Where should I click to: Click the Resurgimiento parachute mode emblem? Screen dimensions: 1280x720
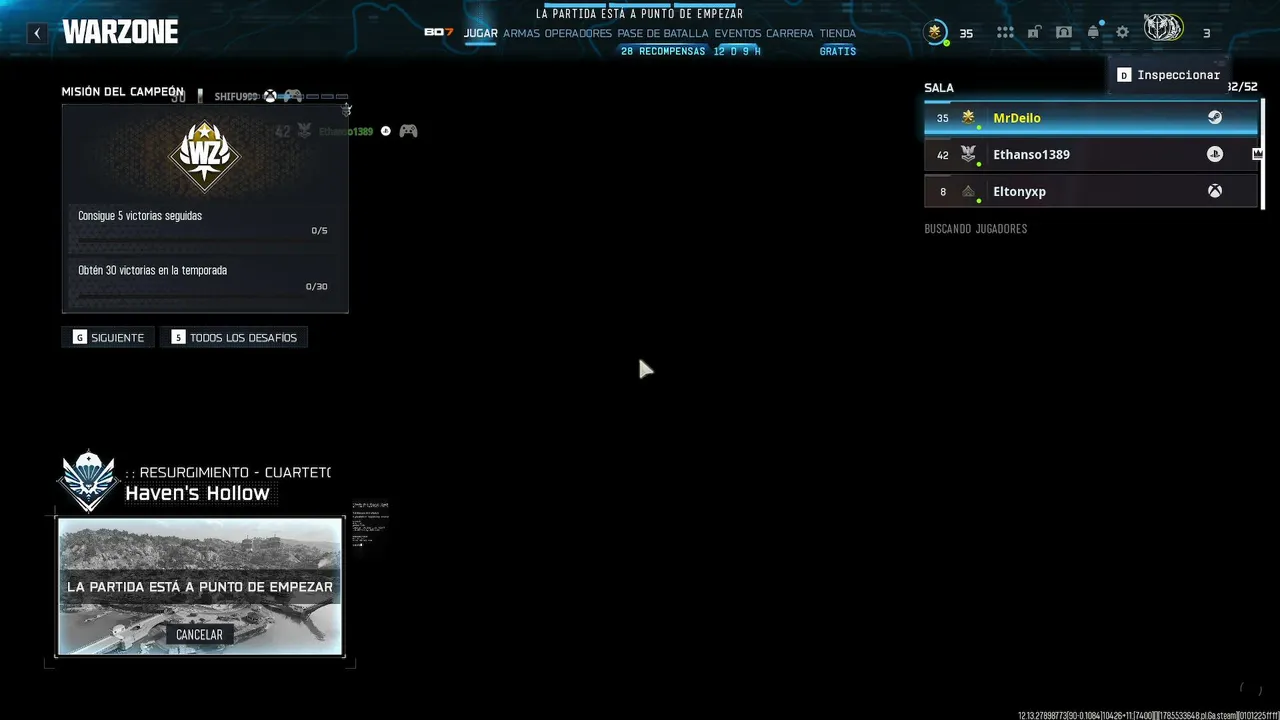89,481
